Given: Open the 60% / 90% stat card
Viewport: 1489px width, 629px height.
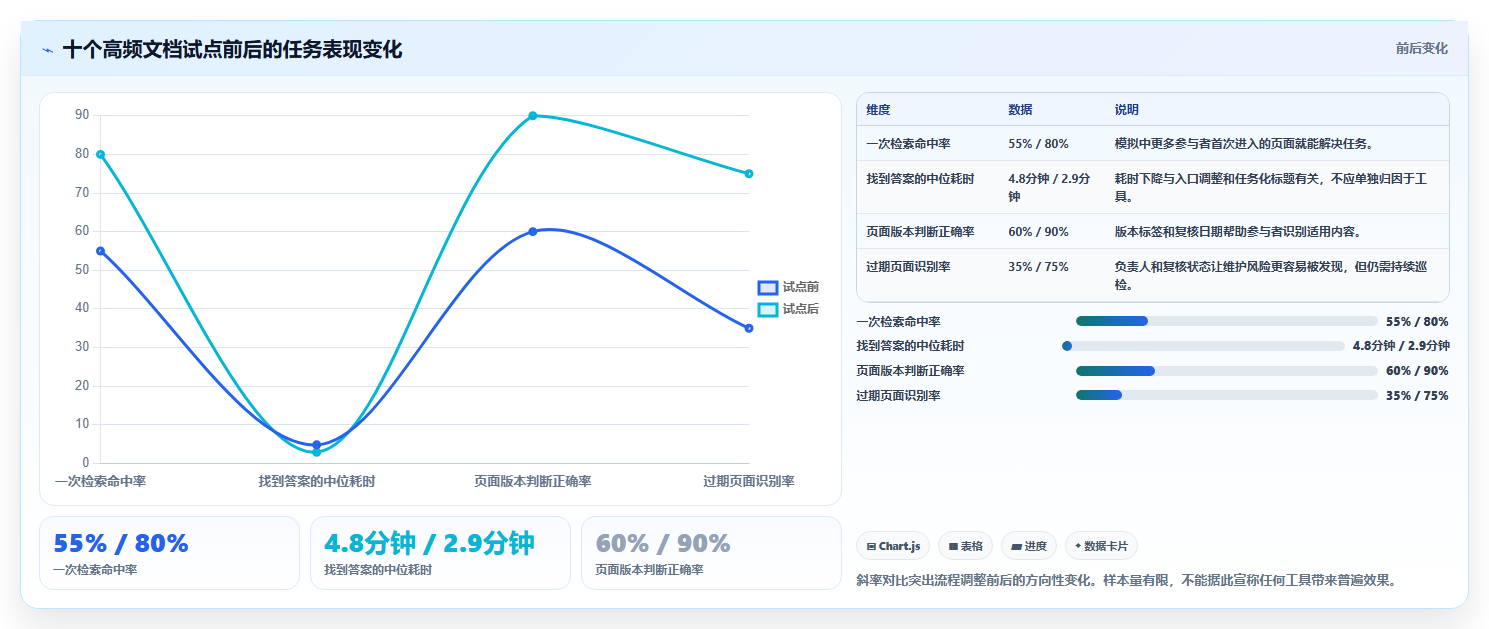Looking at the screenshot, I should click(711, 553).
